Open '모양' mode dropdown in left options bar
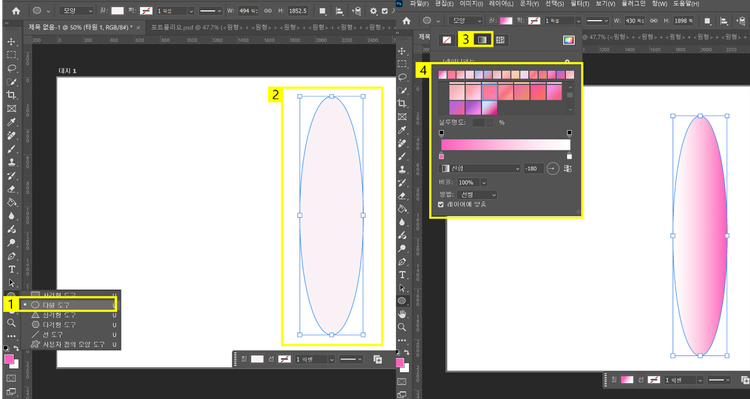 [77, 11]
